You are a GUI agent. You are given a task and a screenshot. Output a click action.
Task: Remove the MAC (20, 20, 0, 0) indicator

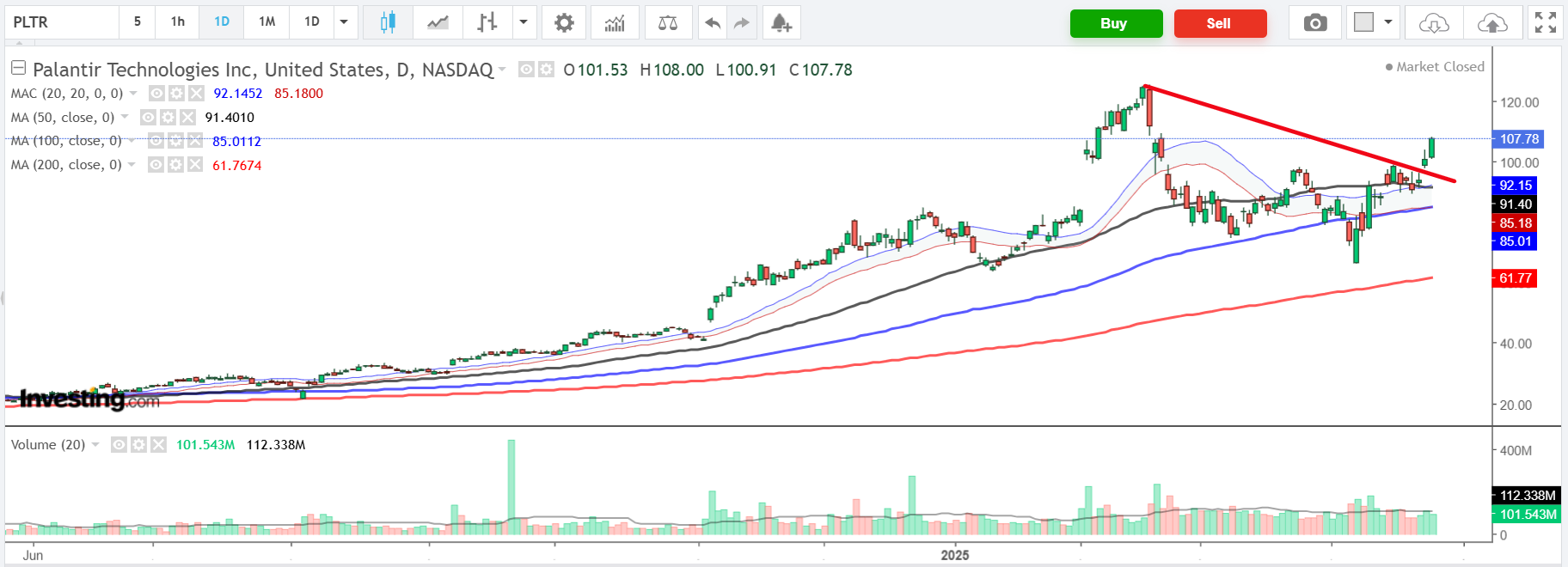click(x=196, y=93)
